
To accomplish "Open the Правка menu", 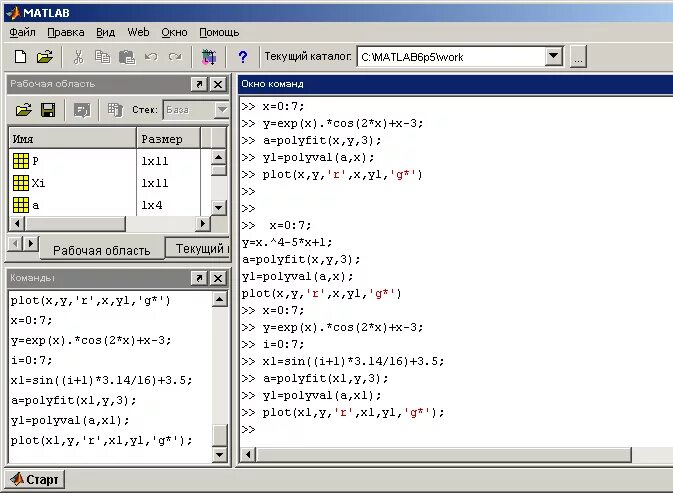I will coord(66,32).
